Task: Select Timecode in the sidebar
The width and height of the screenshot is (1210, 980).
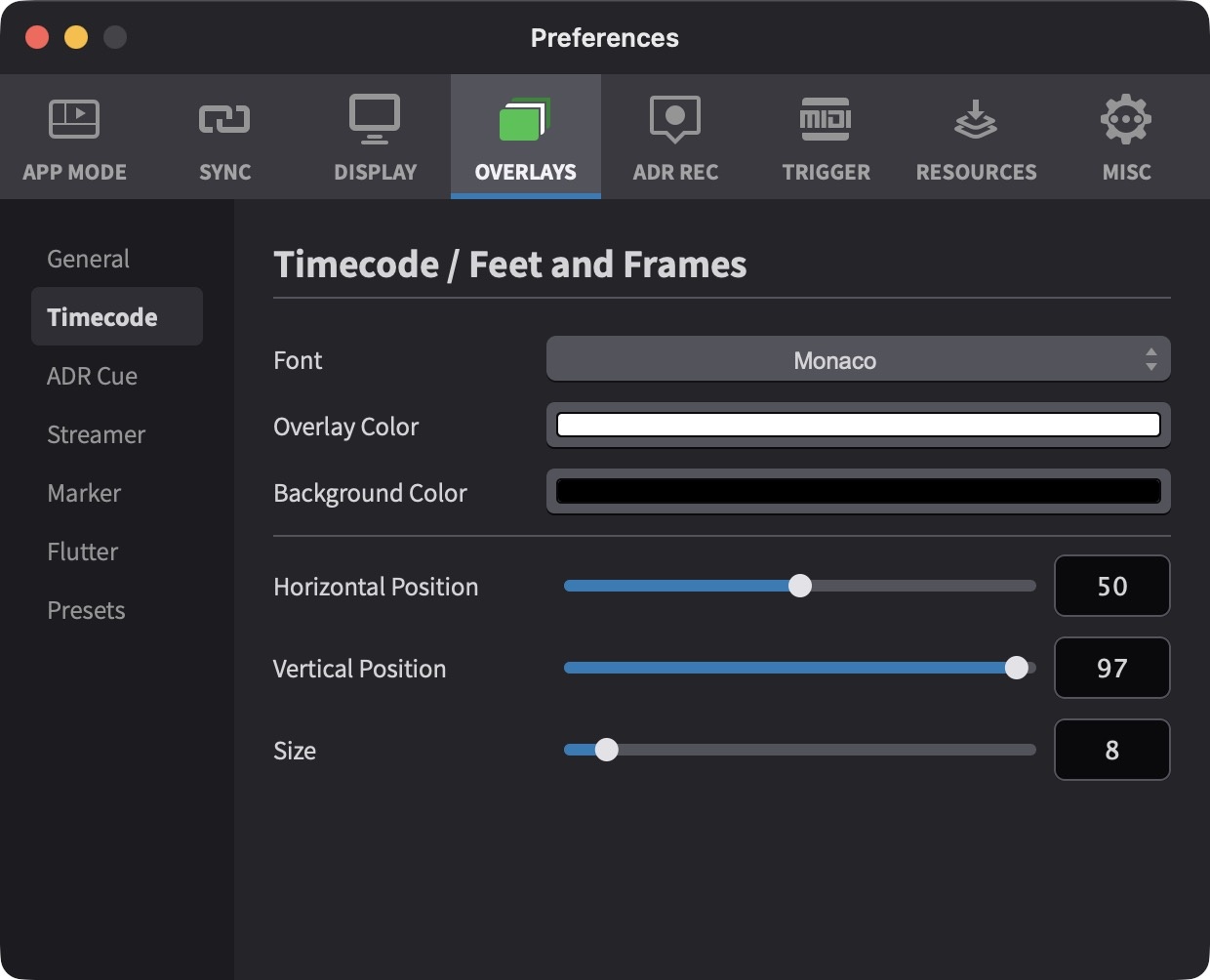Action: 117,316
